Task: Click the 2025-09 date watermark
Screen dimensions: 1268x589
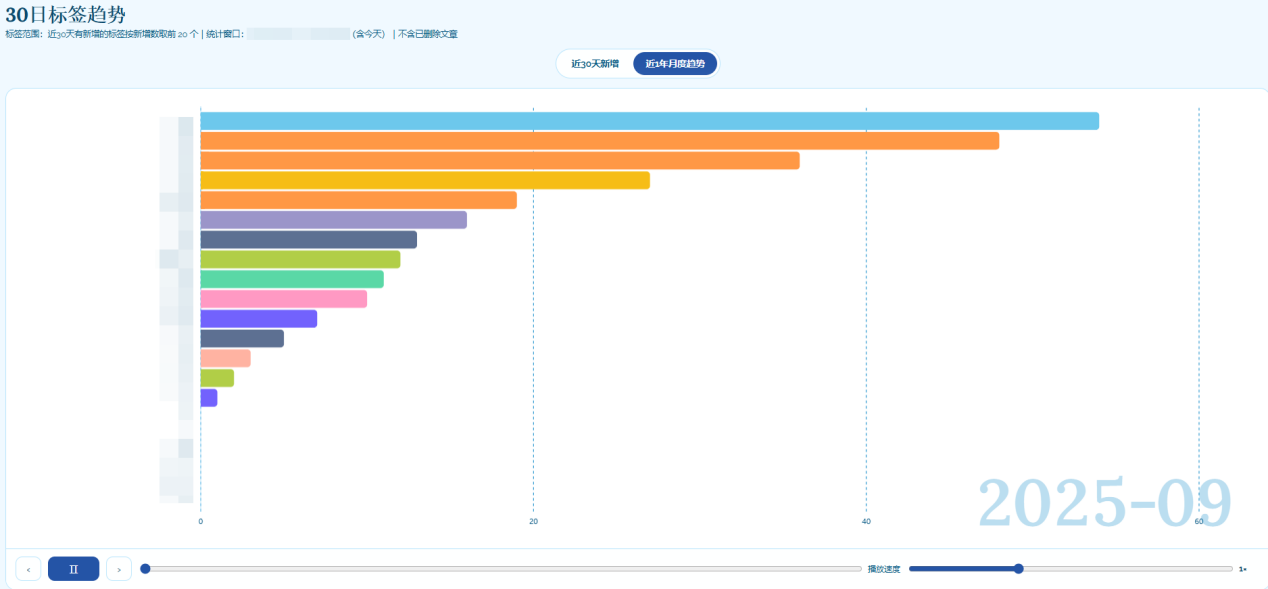Action: click(x=1105, y=503)
